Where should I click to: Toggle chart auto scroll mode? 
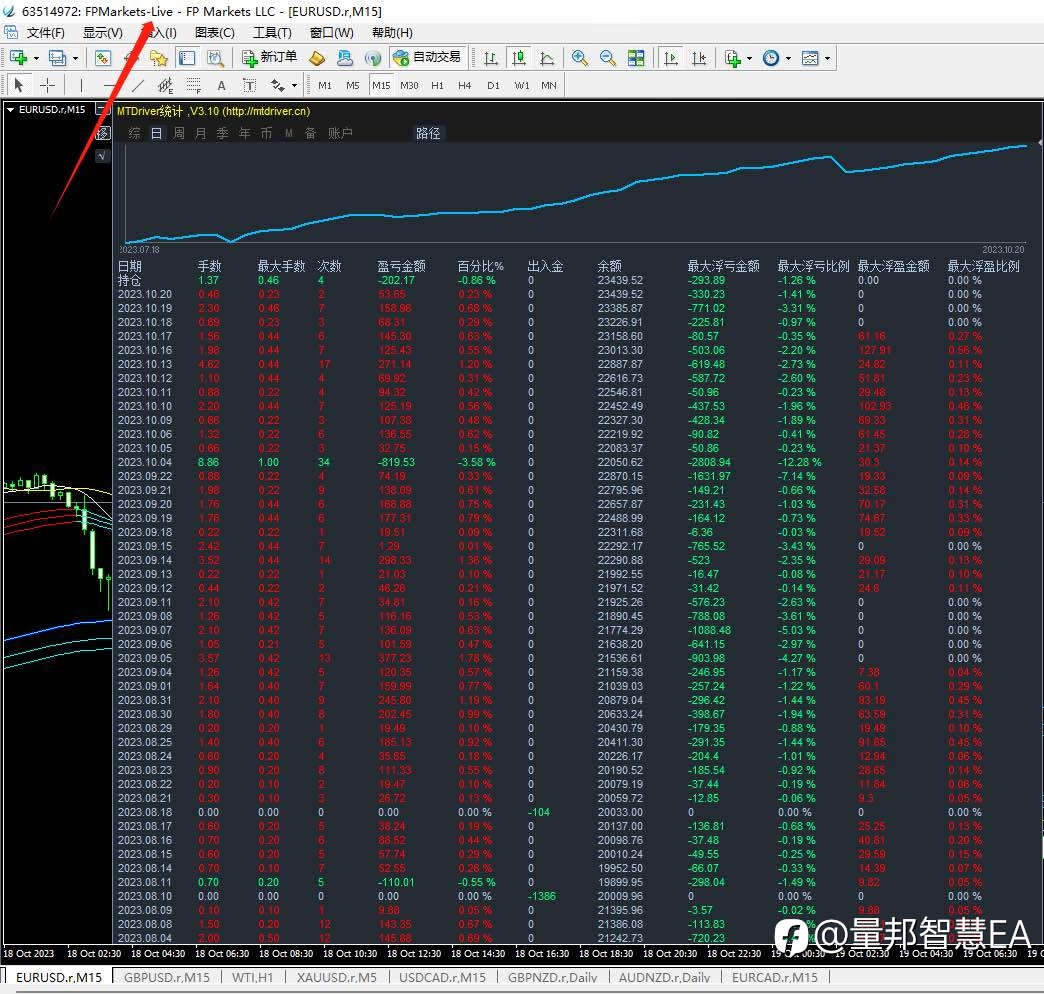click(670, 58)
